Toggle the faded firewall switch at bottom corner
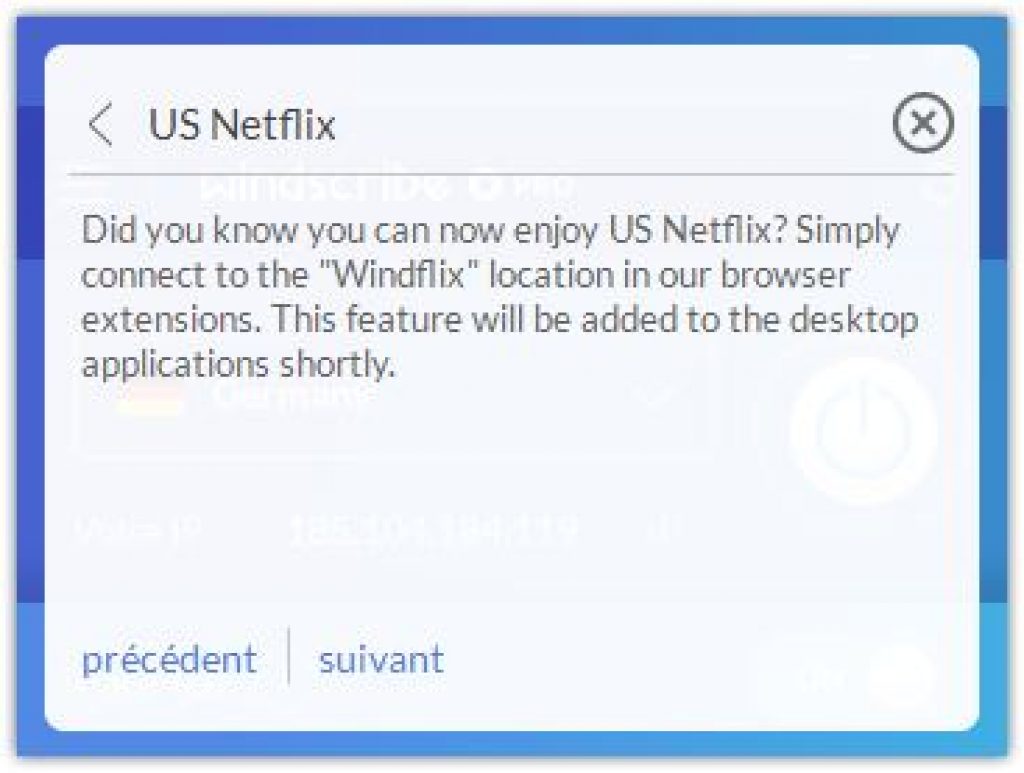Screen dimensions: 1024x773 pyautogui.click(x=901, y=677)
